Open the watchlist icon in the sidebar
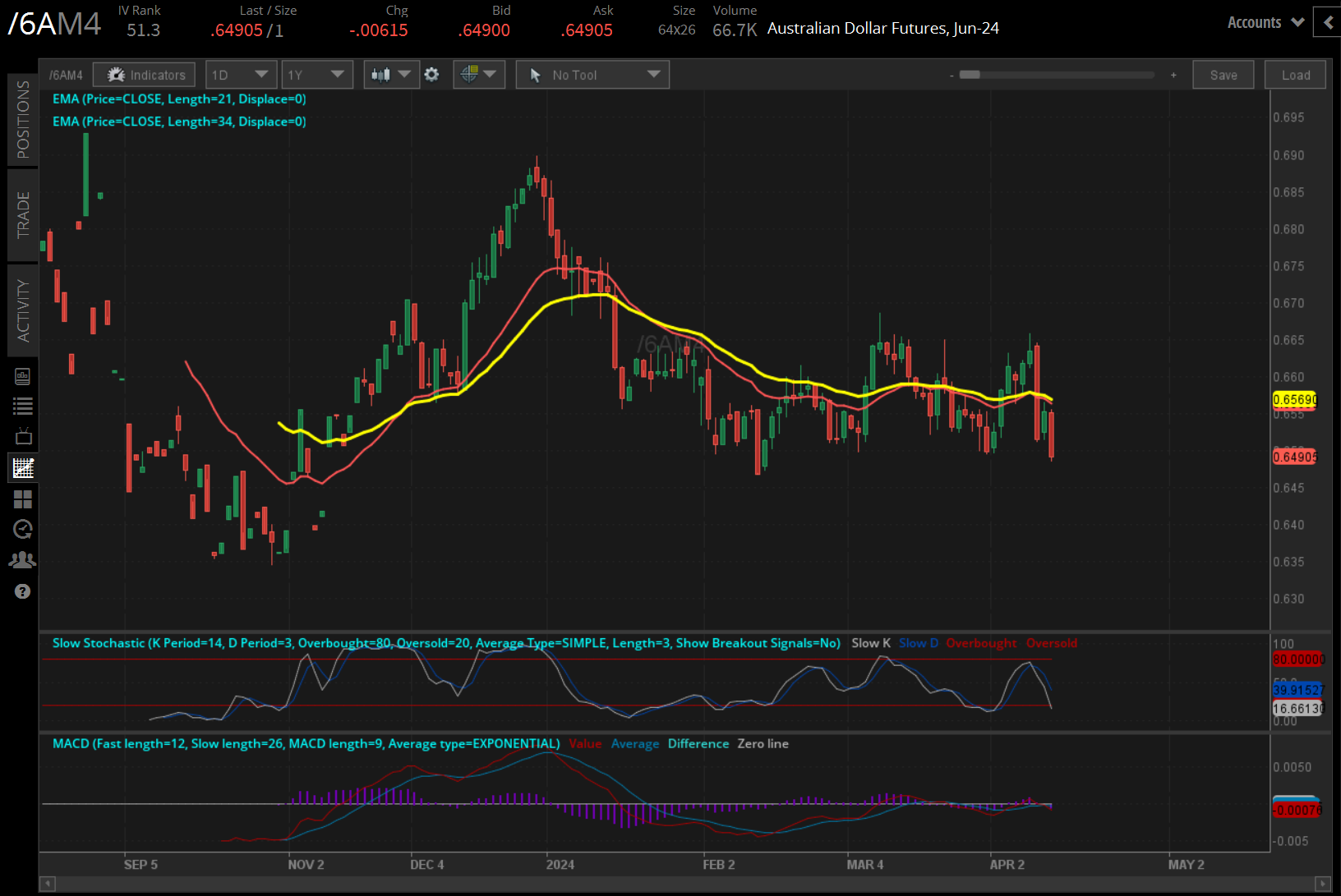This screenshot has height=896, width=1341. point(23,406)
